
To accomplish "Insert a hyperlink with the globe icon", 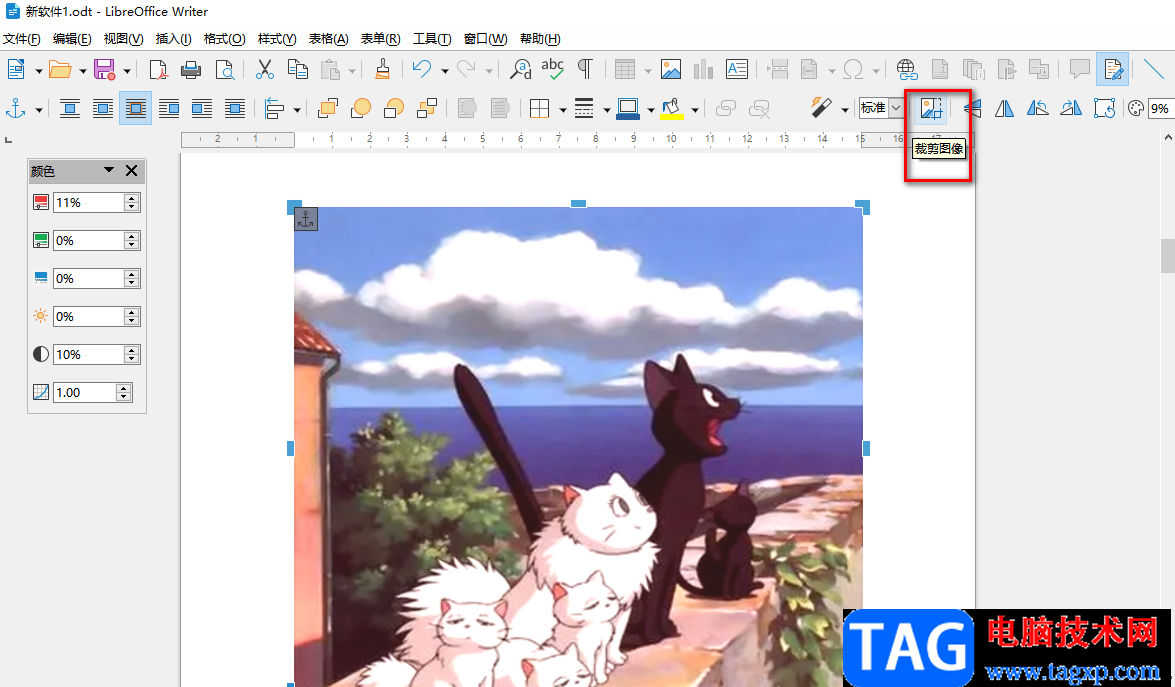I will pos(907,70).
